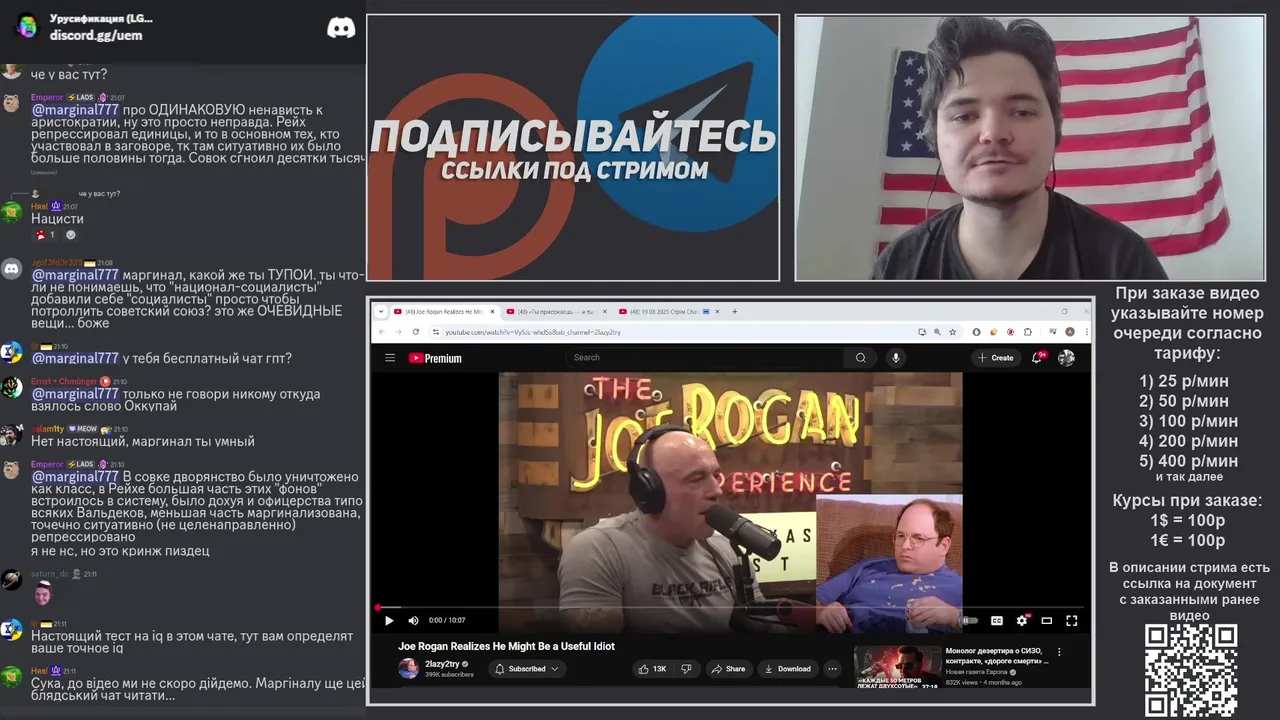Click the discord.gg/uem invite text
This screenshot has width=1280, height=720.
tap(96, 35)
